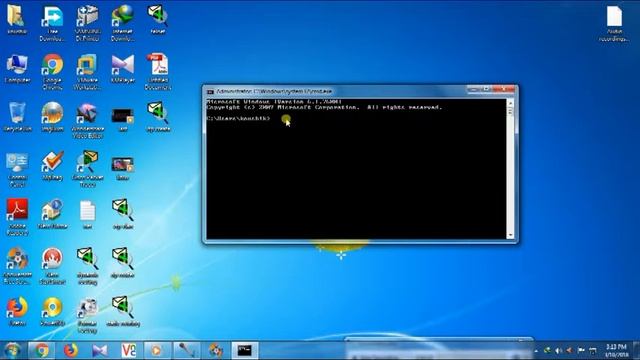Screen dimensions: 640x360
Task: Open the dynamic routing Packet Tracer file
Action: pos(87,266)
